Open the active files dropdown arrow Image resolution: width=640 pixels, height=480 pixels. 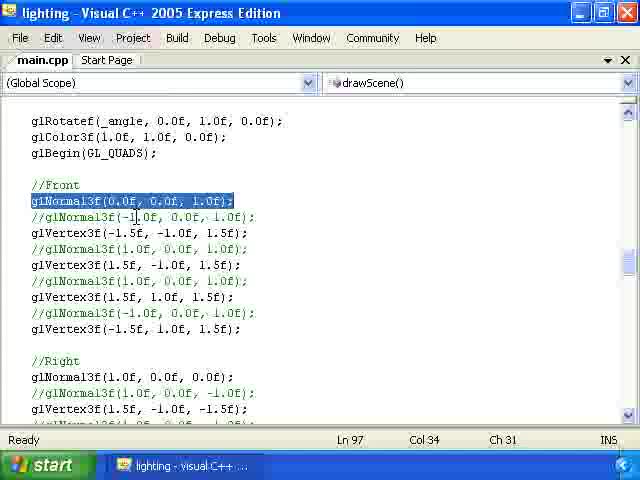[607, 60]
